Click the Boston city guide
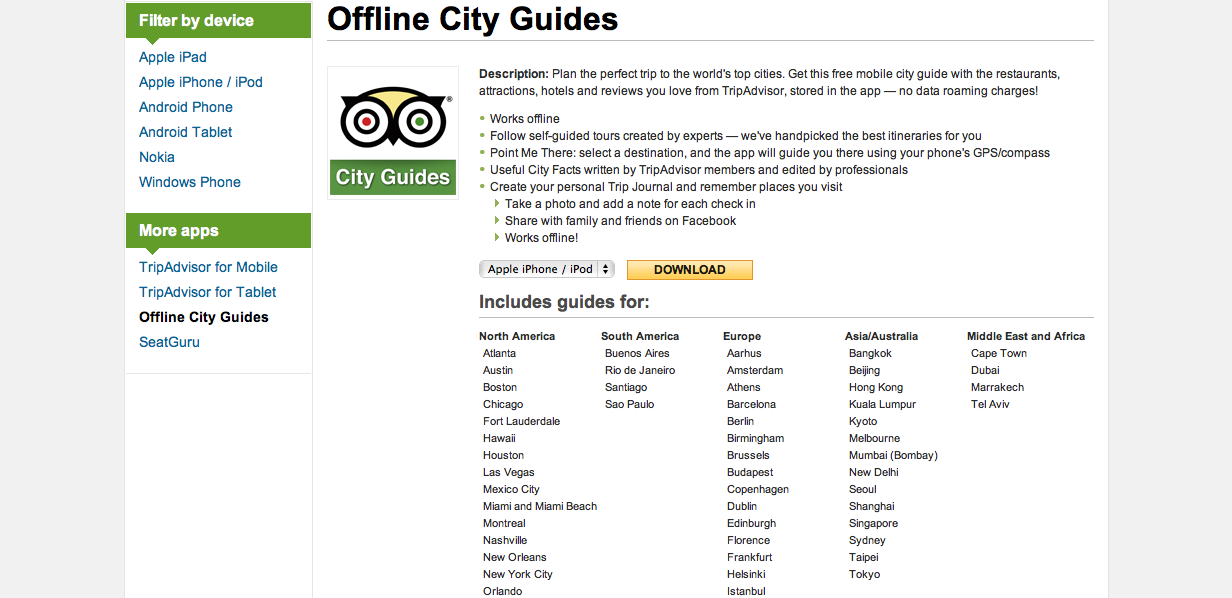This screenshot has width=1232, height=598. (x=500, y=387)
